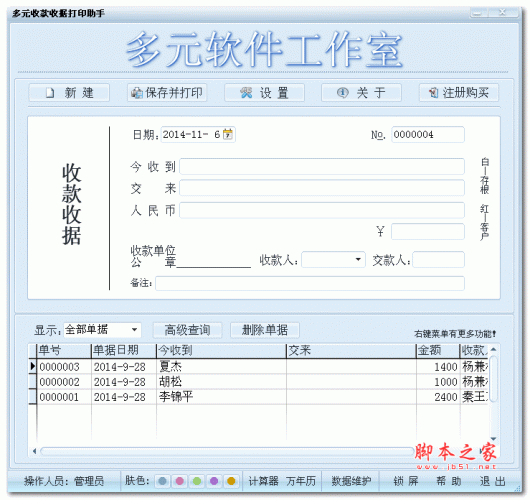Click the amount 1000 cell
Image resolution: width=530 pixels, height=500 pixels.
[x=438, y=382]
